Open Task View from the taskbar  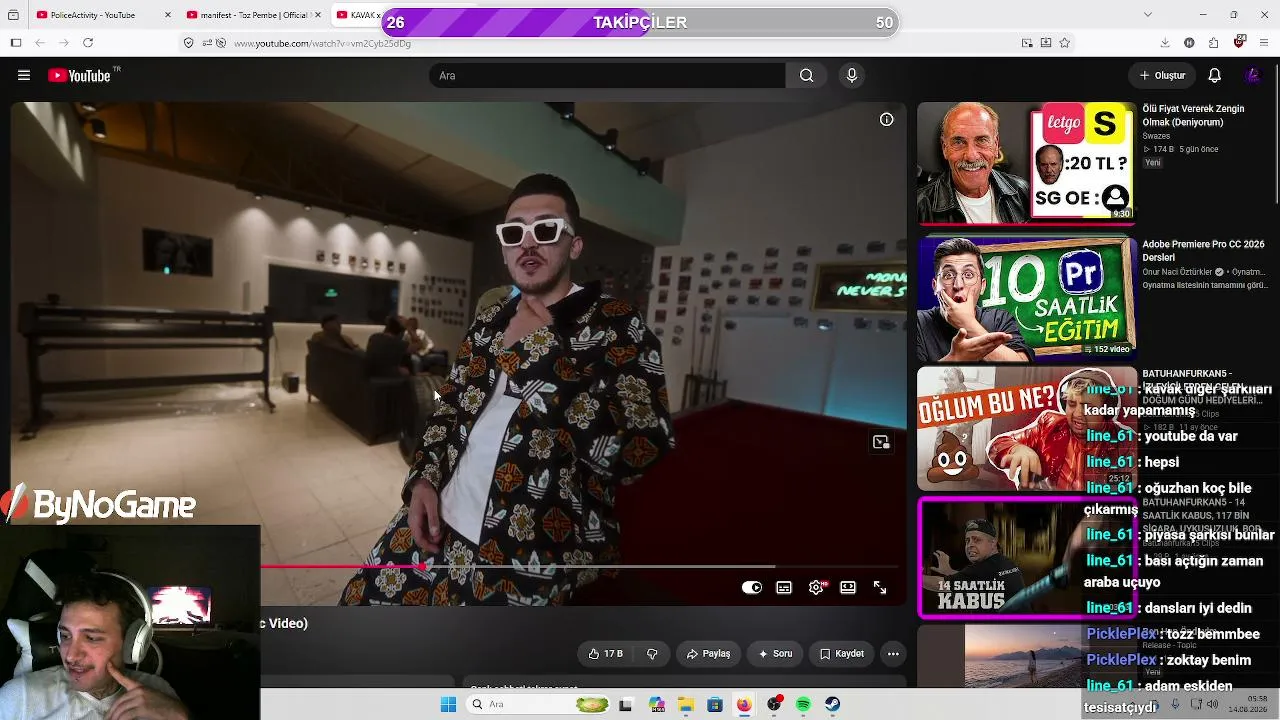coord(626,705)
